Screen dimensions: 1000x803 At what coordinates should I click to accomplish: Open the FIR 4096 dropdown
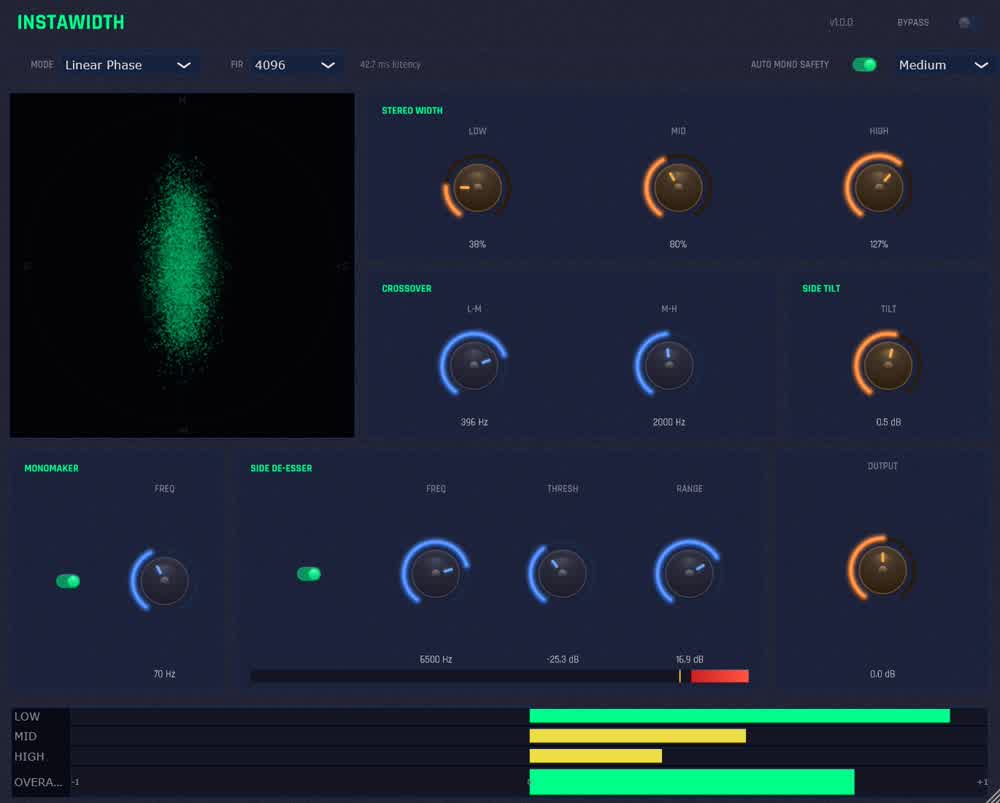(295, 65)
